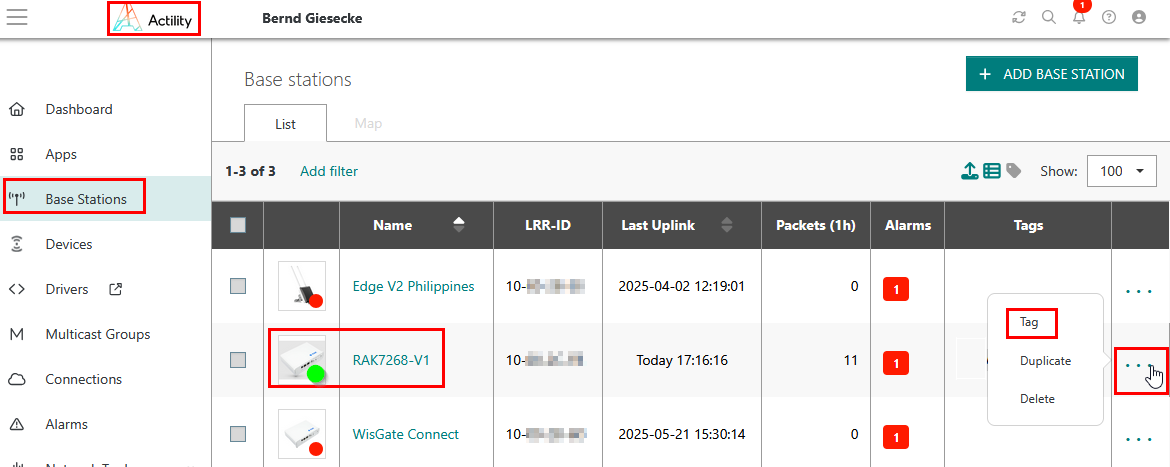1170x467 pixels.
Task: Open the RAK7268-V1 link
Action: click(391, 360)
